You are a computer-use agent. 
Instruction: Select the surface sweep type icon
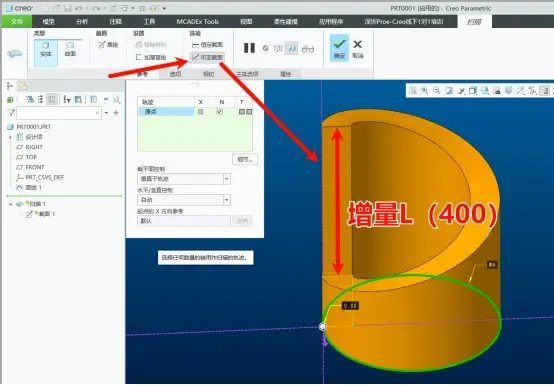pos(70,50)
